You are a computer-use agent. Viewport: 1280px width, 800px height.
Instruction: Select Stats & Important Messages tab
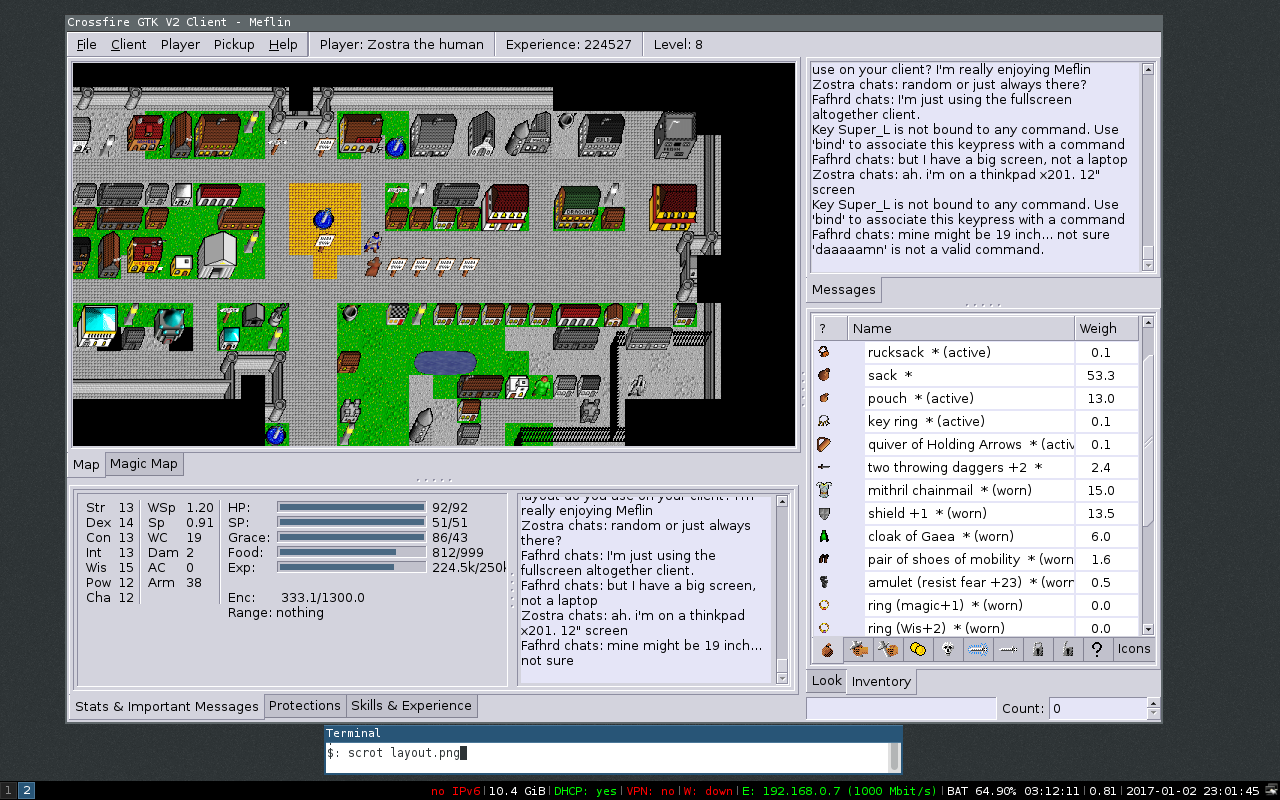pyautogui.click(x=167, y=707)
